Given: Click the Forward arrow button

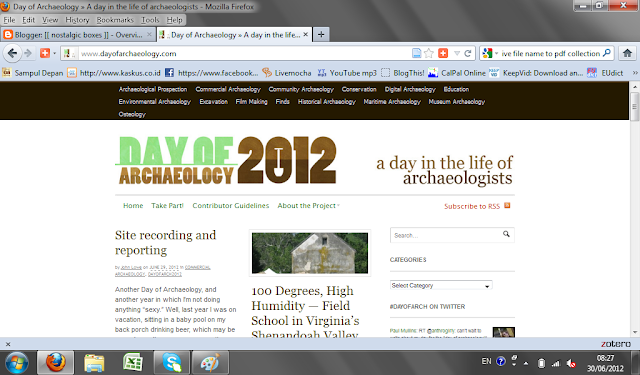Looking at the screenshot, I should 28,53.
